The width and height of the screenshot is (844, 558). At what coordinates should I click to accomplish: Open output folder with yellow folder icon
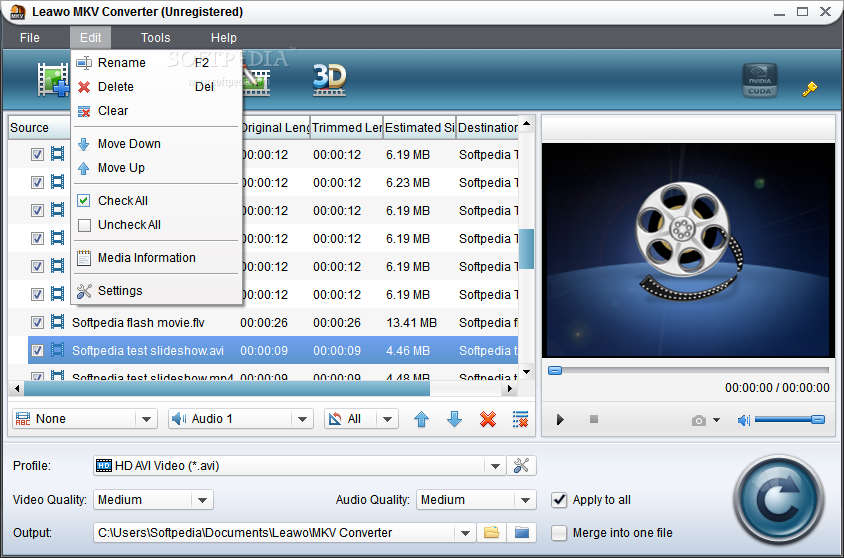[491, 533]
